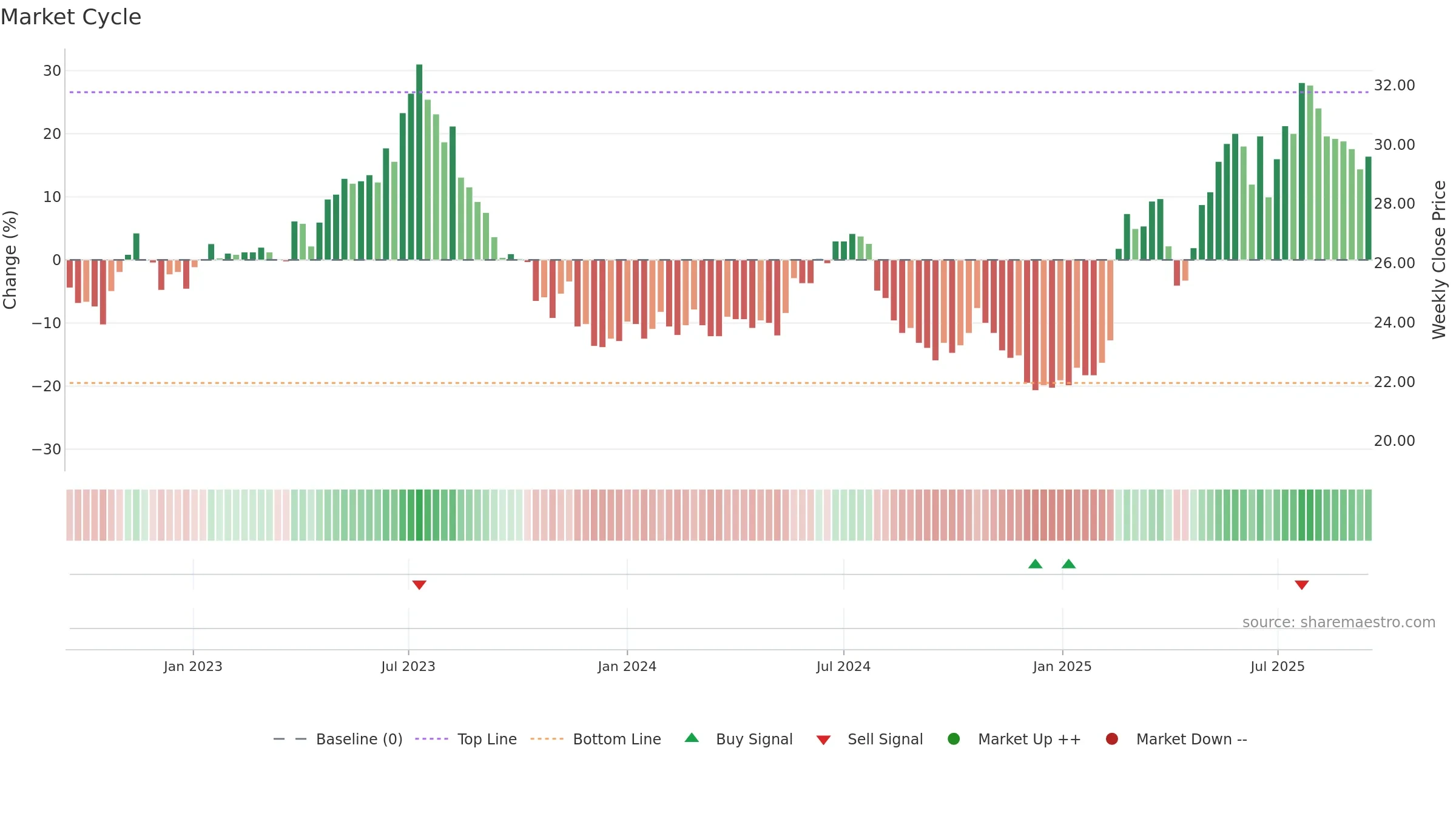The height and width of the screenshot is (819, 1456).
Task: Select the second buy signal marker near Jan 2025
Action: pos(1069,564)
